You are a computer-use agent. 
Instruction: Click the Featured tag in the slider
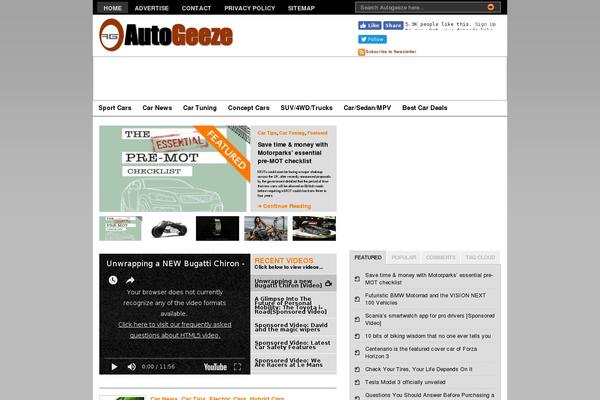coord(317,133)
